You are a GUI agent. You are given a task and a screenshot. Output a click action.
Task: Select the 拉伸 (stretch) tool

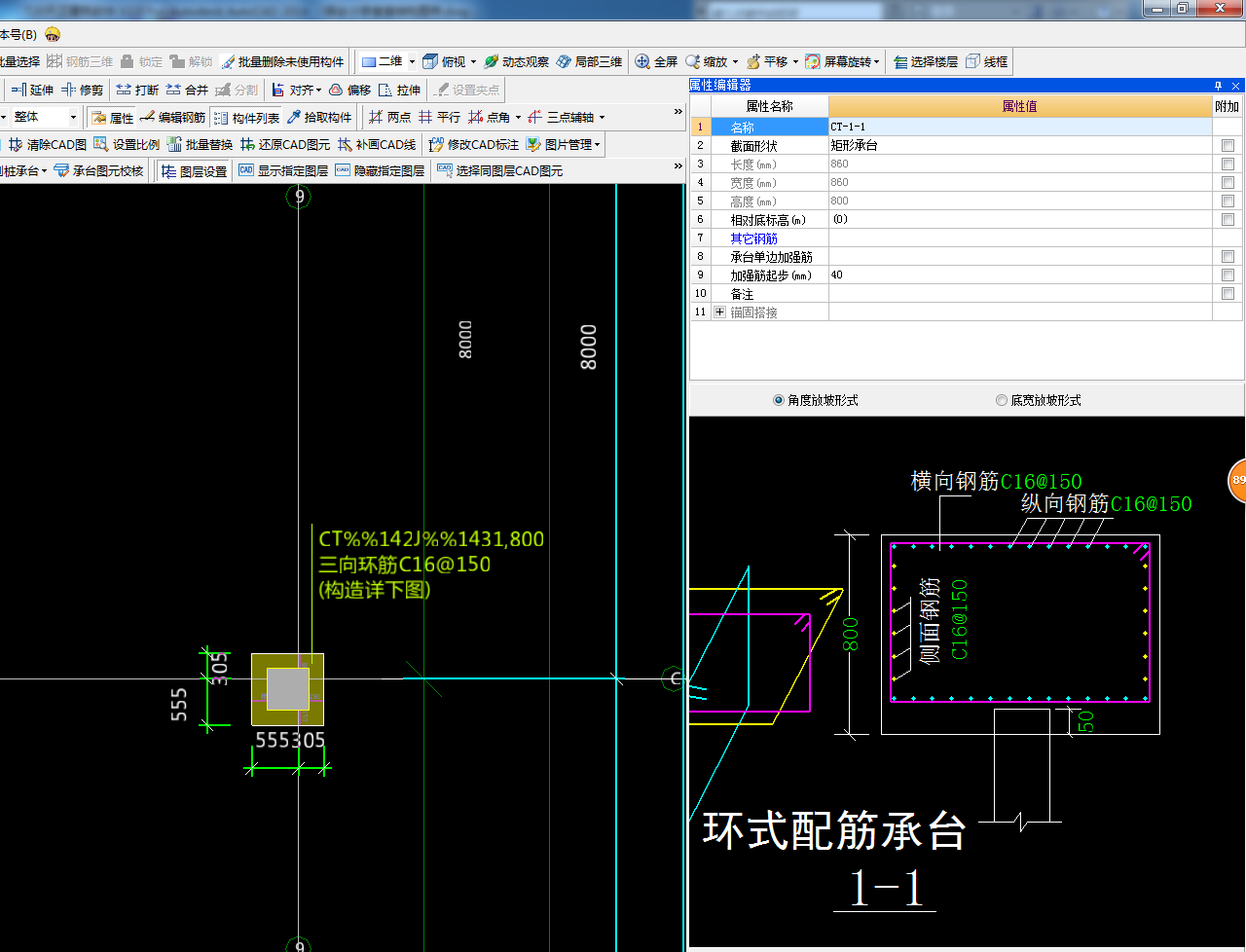click(x=400, y=90)
